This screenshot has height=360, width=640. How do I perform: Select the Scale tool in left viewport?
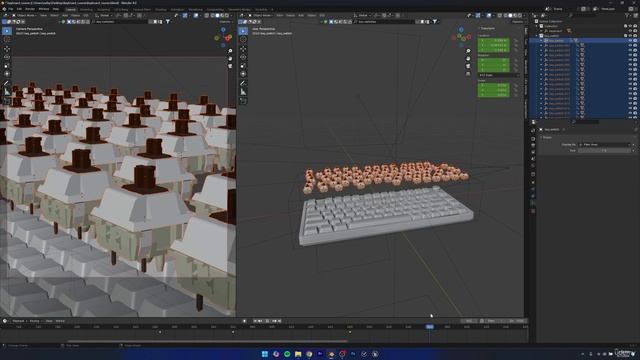click(x=7, y=66)
